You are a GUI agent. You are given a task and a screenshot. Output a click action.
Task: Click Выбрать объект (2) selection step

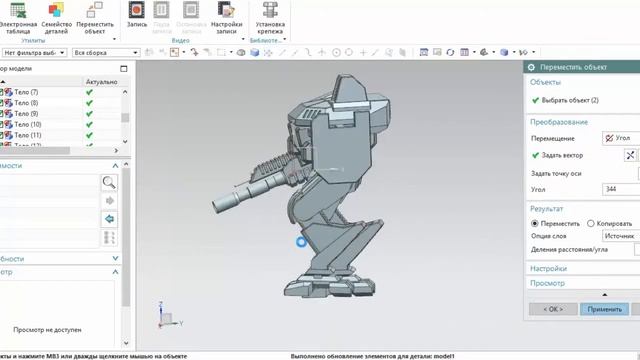[570, 100]
